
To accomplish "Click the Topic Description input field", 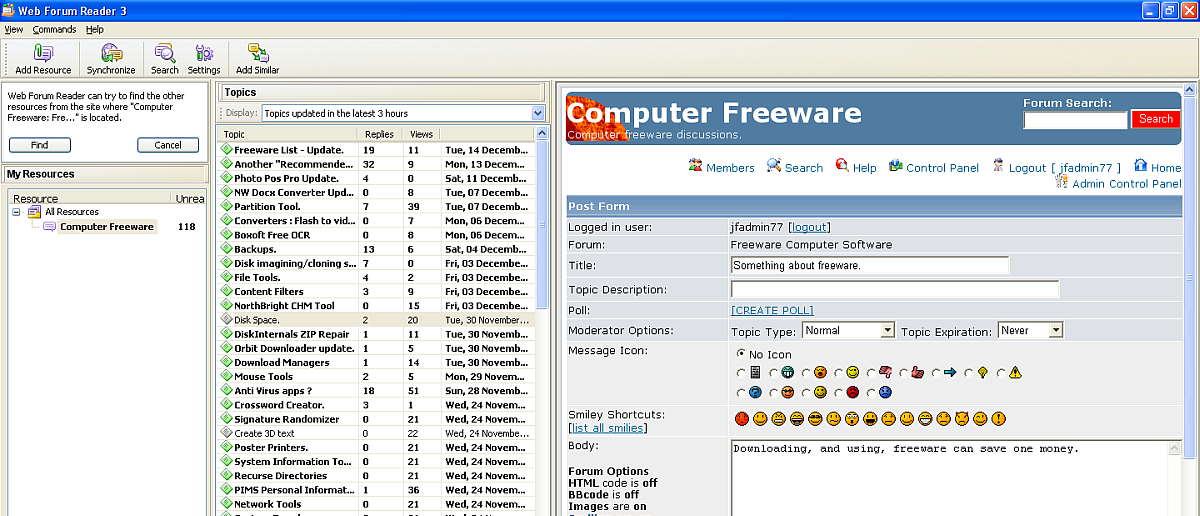I will [x=895, y=289].
